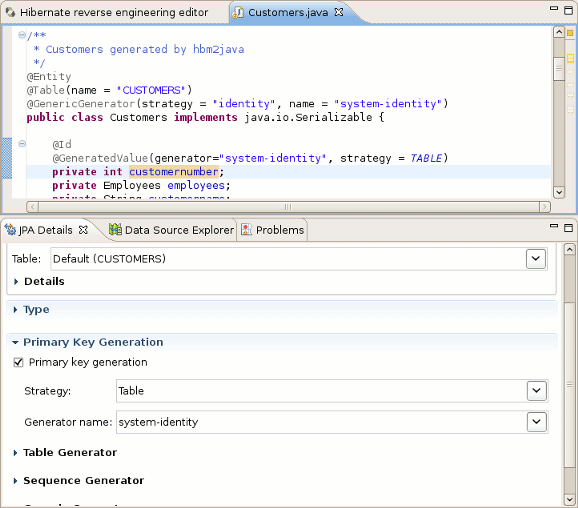Click the editor horizontal scrollbar right arrow
578x508 pixels.
pos(544,207)
